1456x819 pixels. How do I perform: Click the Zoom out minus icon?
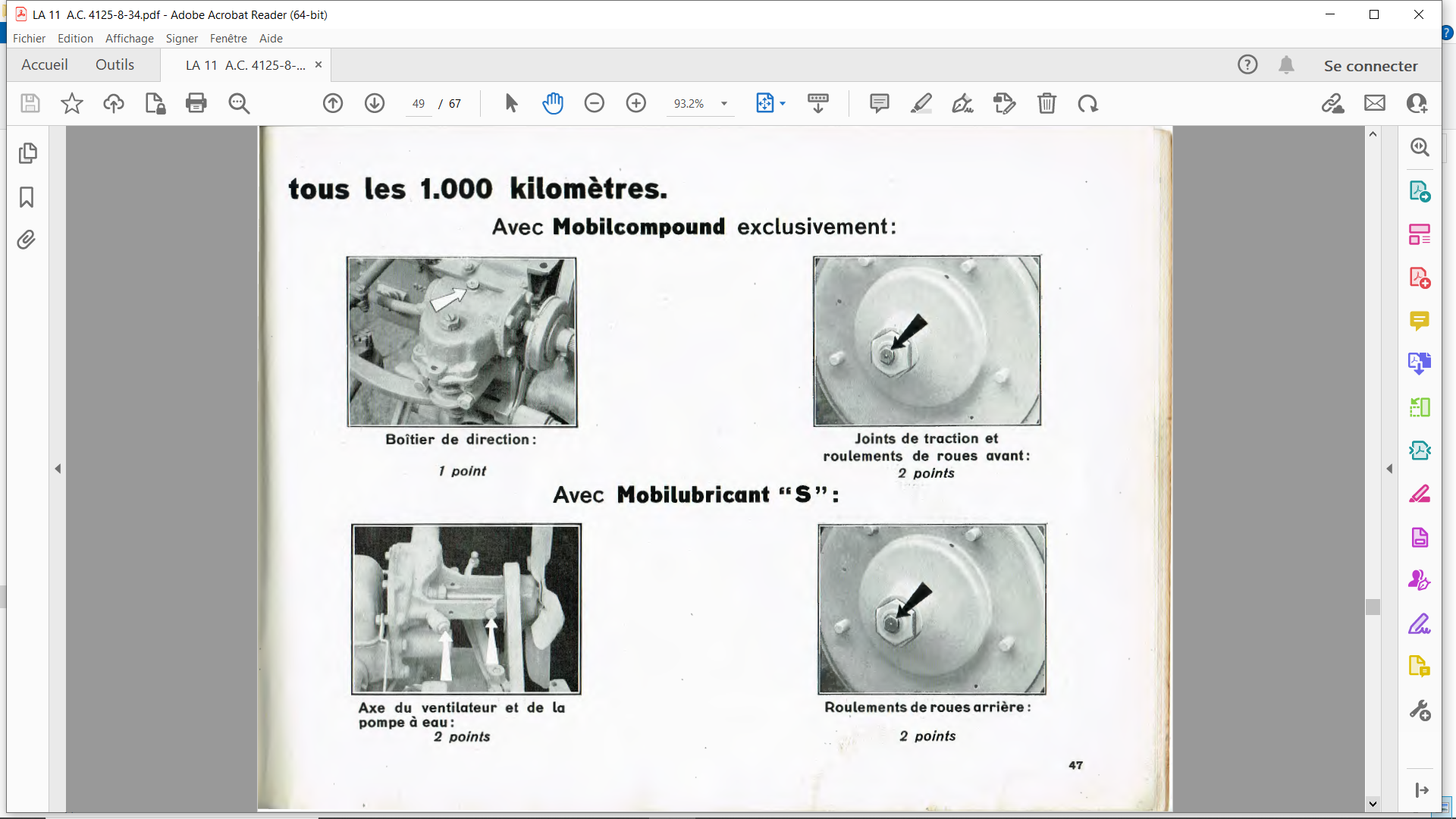[594, 103]
